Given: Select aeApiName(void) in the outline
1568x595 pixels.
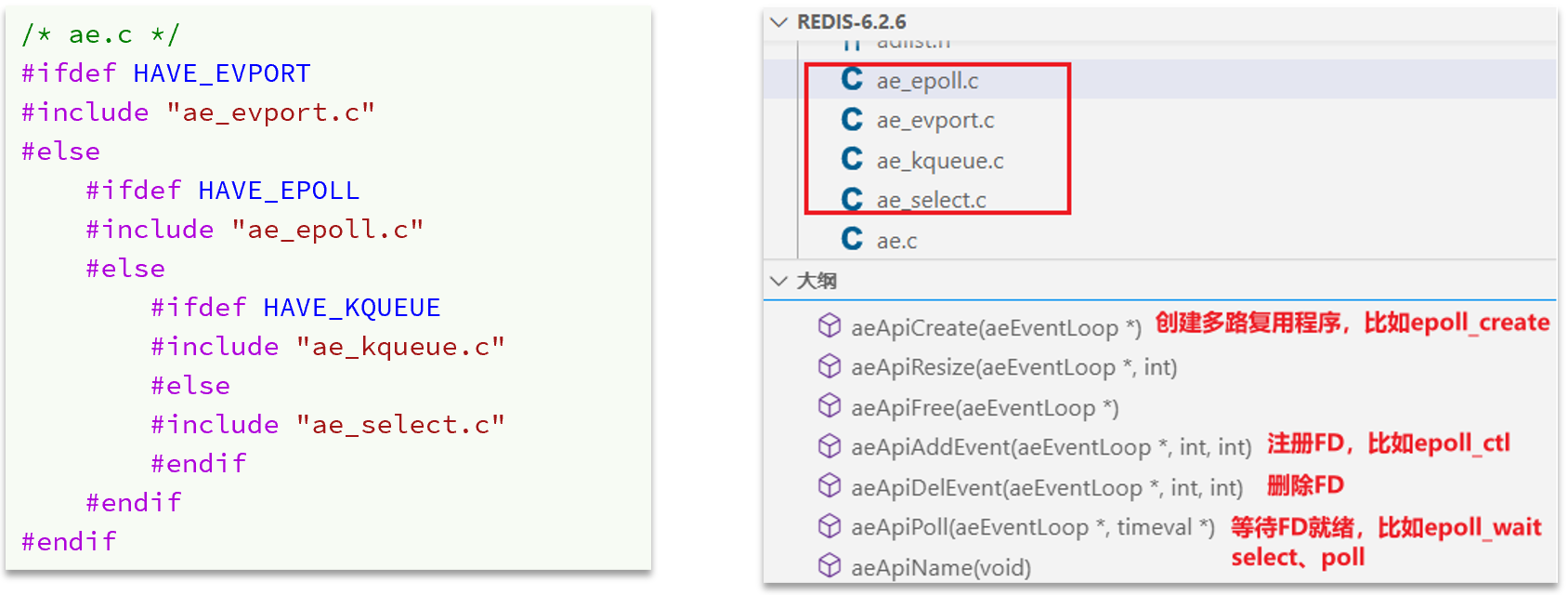Looking at the screenshot, I should [x=941, y=567].
